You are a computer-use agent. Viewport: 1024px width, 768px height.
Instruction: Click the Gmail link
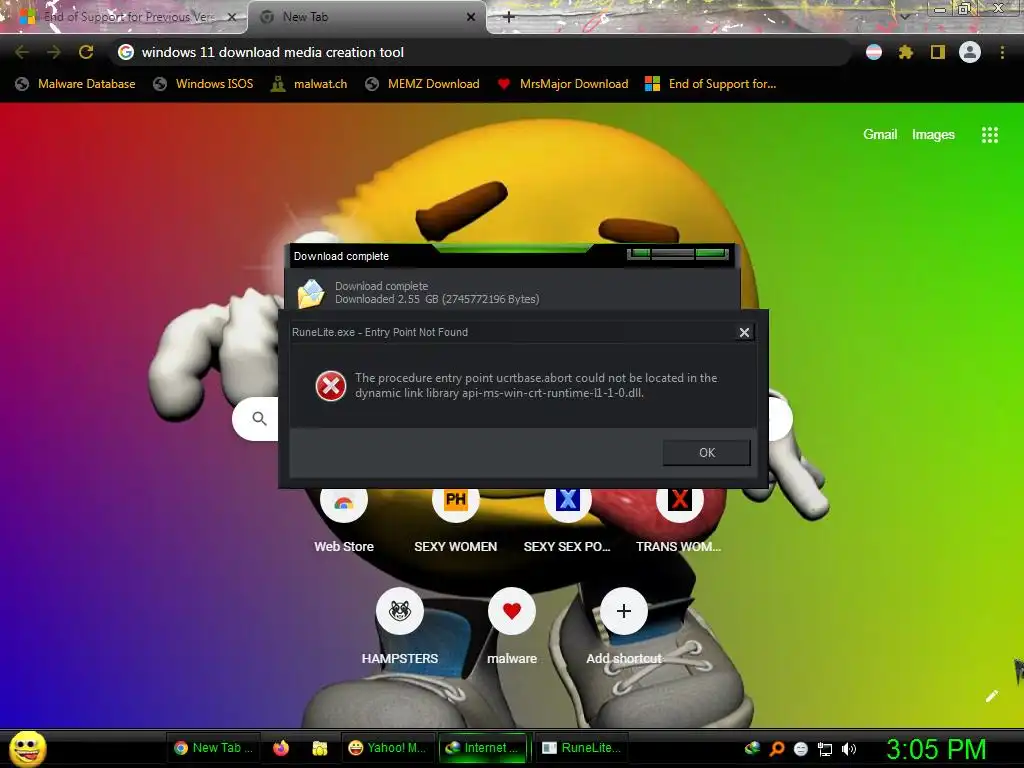(880, 135)
